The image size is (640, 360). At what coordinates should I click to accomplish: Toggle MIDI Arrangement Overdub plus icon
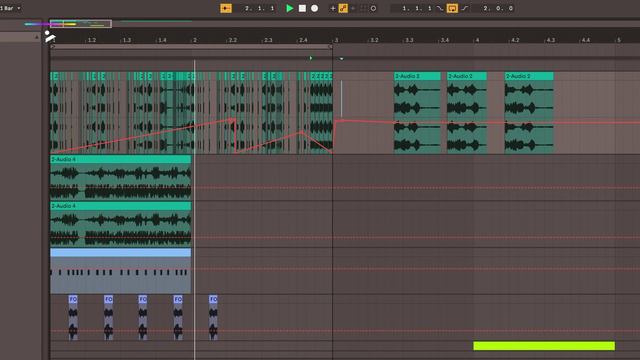pos(333,8)
